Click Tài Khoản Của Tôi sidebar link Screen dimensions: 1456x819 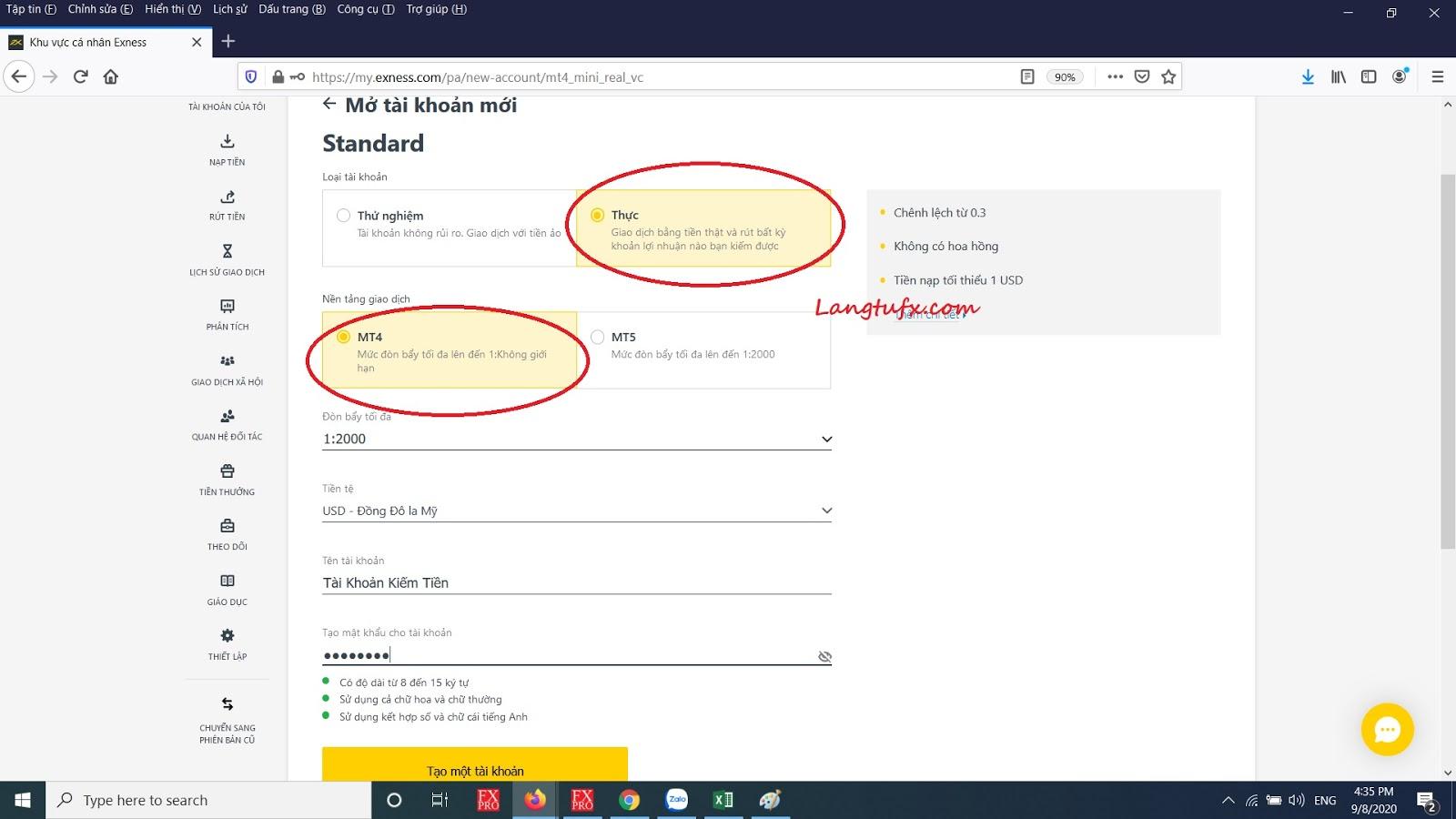click(x=227, y=106)
